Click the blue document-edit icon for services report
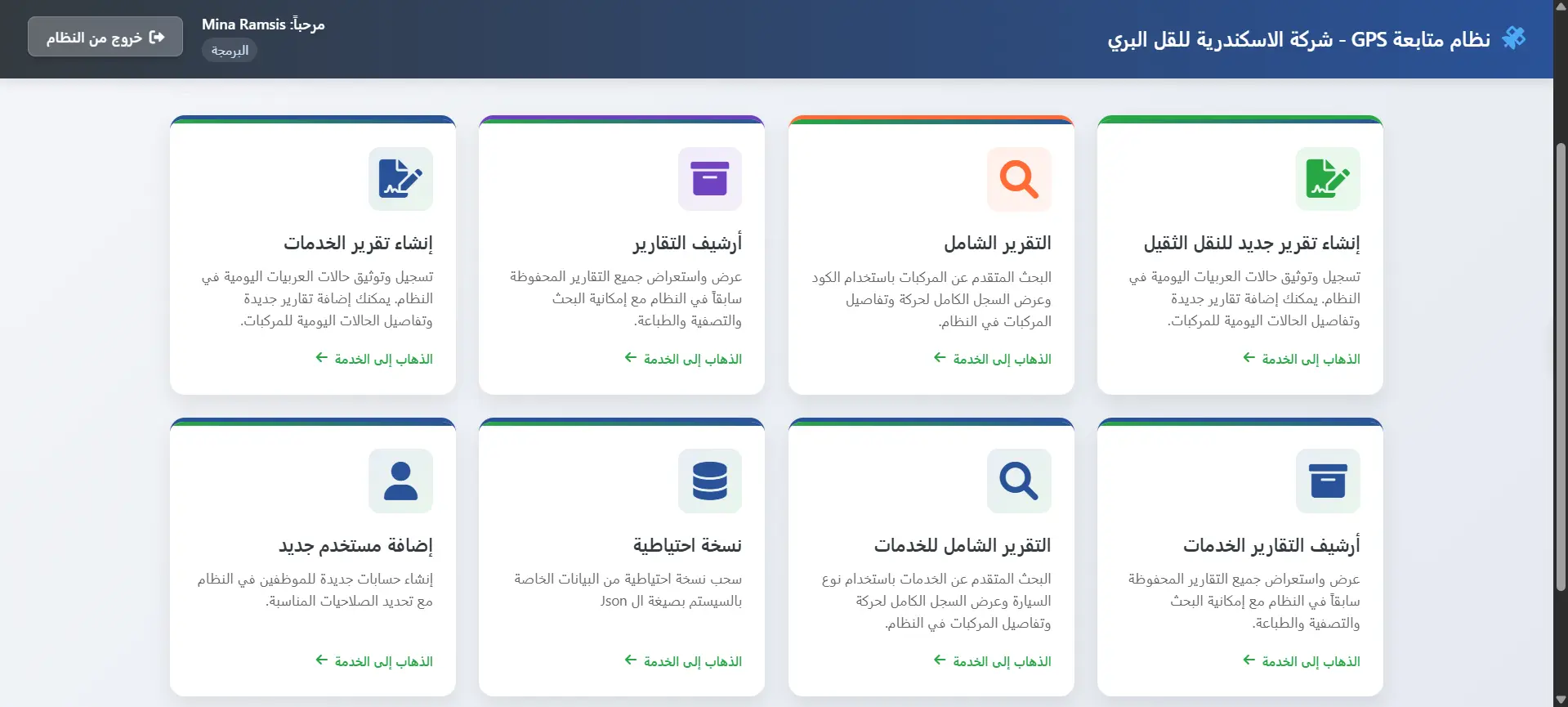The width and height of the screenshot is (1568, 707). click(400, 179)
